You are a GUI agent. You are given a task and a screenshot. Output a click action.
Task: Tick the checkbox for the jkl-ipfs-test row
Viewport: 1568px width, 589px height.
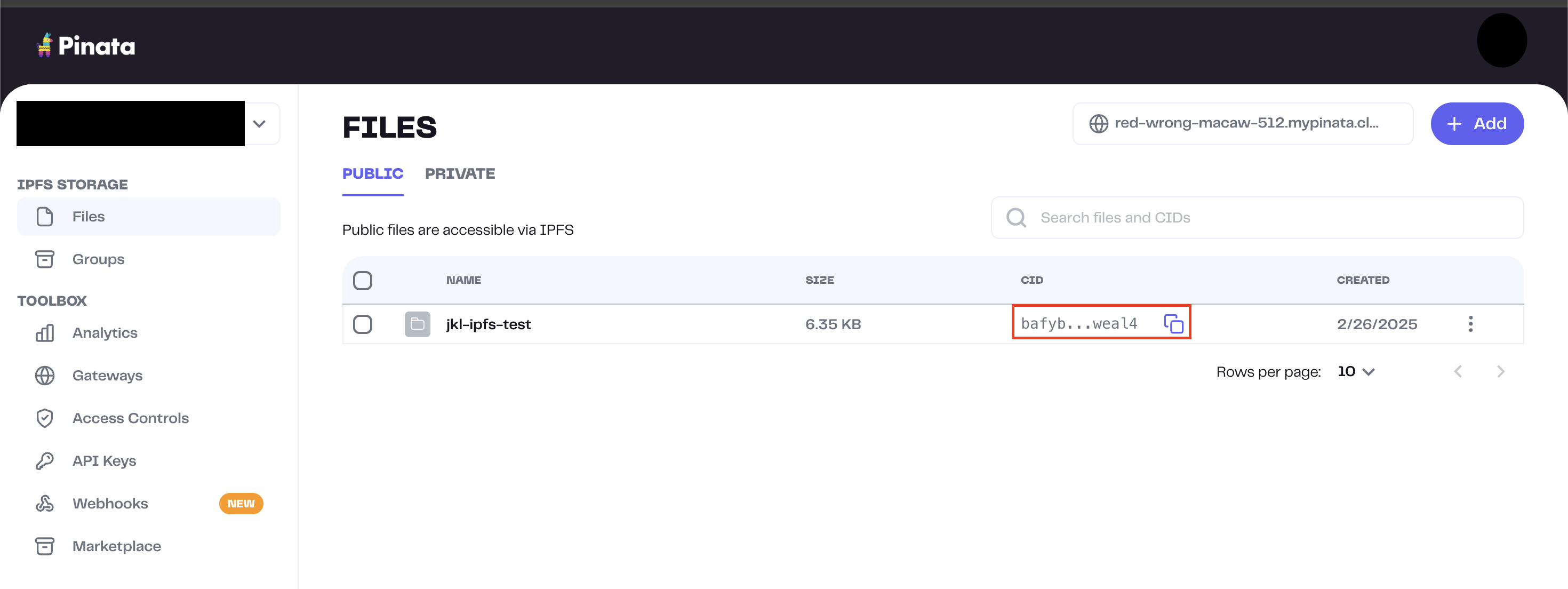[362, 324]
